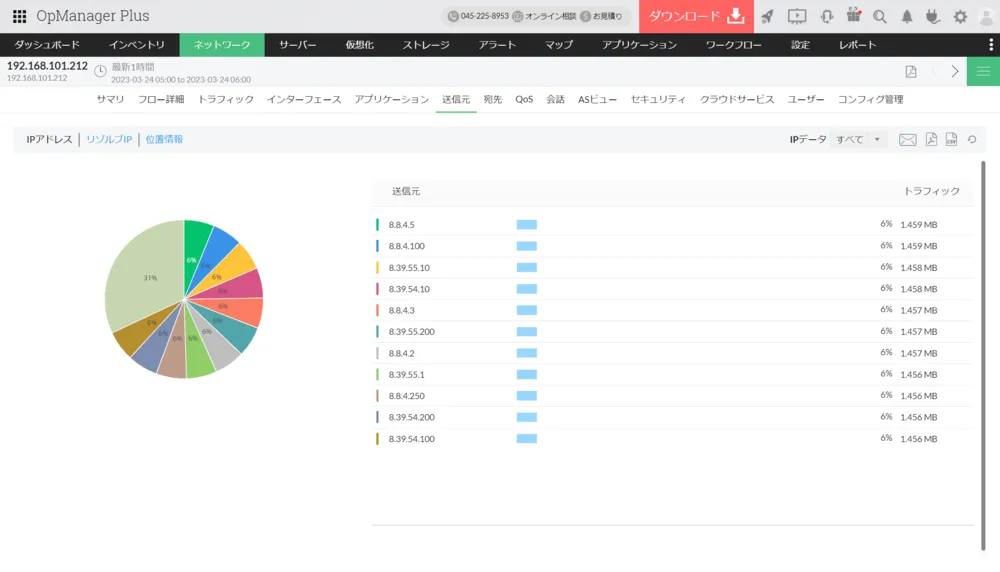Switch to the ユーザー tab
The width and height of the screenshot is (1000, 572).
[805, 99]
